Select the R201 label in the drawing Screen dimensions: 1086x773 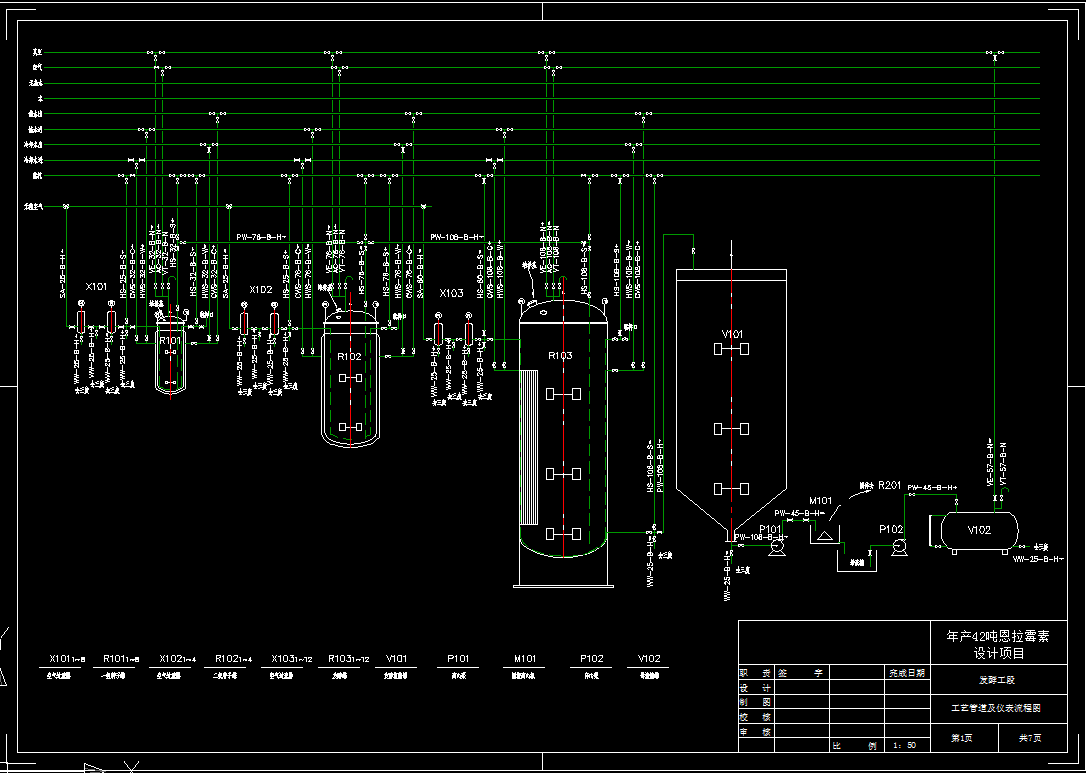click(889, 485)
